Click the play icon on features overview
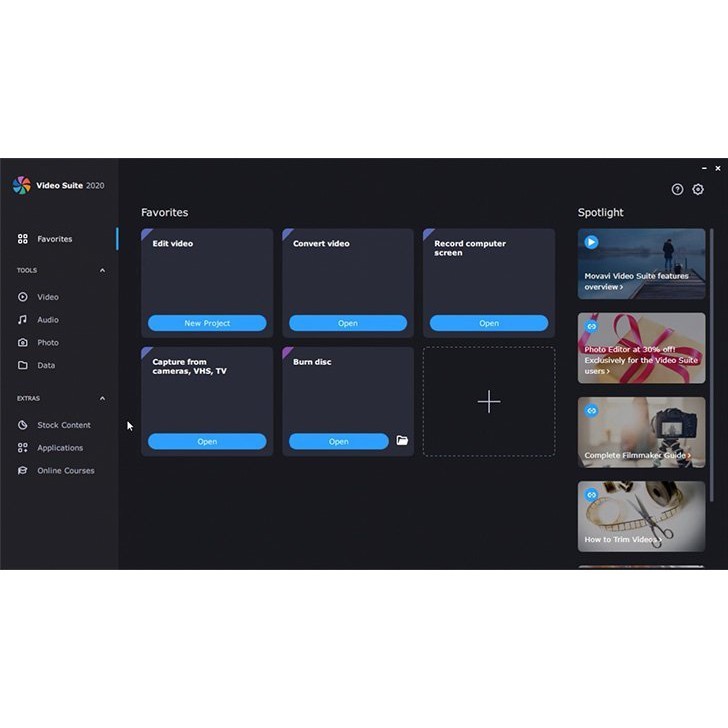This screenshot has width=728, height=728. (591, 242)
